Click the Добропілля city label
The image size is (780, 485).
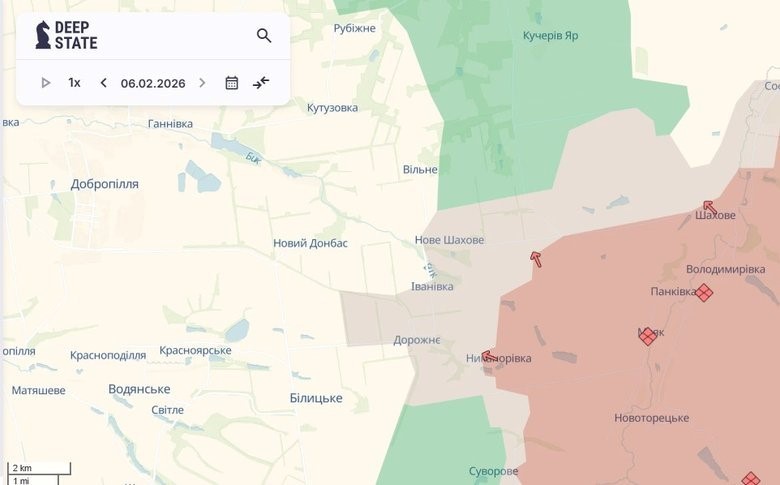[x=105, y=184]
